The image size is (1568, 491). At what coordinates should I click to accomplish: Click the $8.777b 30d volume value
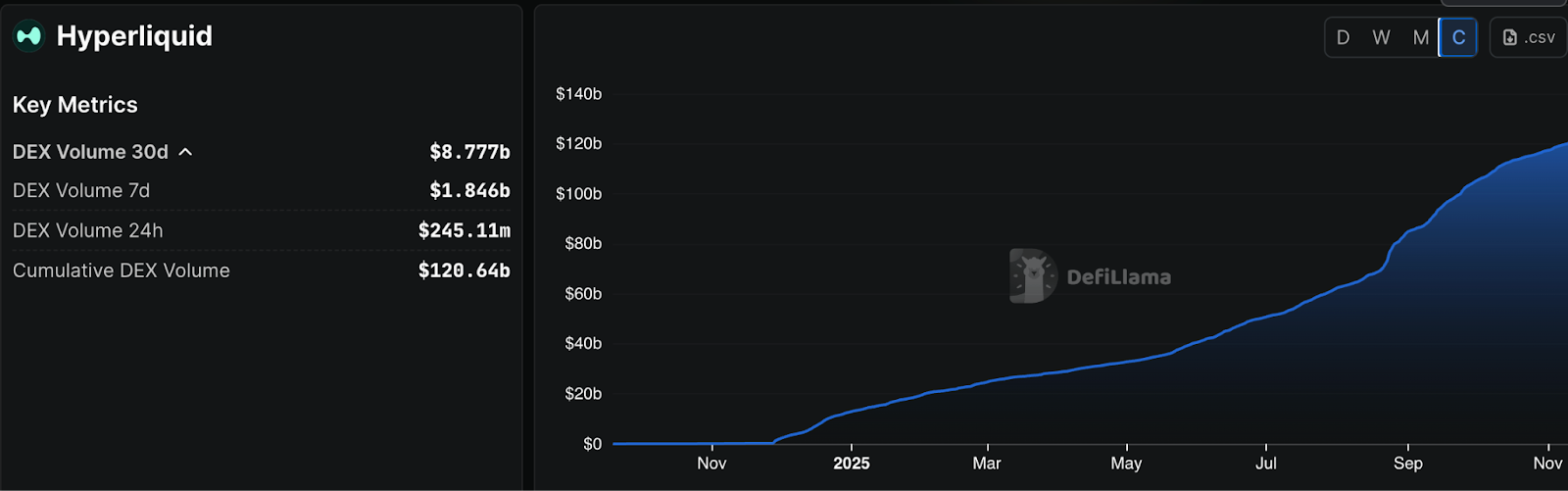[x=469, y=152]
